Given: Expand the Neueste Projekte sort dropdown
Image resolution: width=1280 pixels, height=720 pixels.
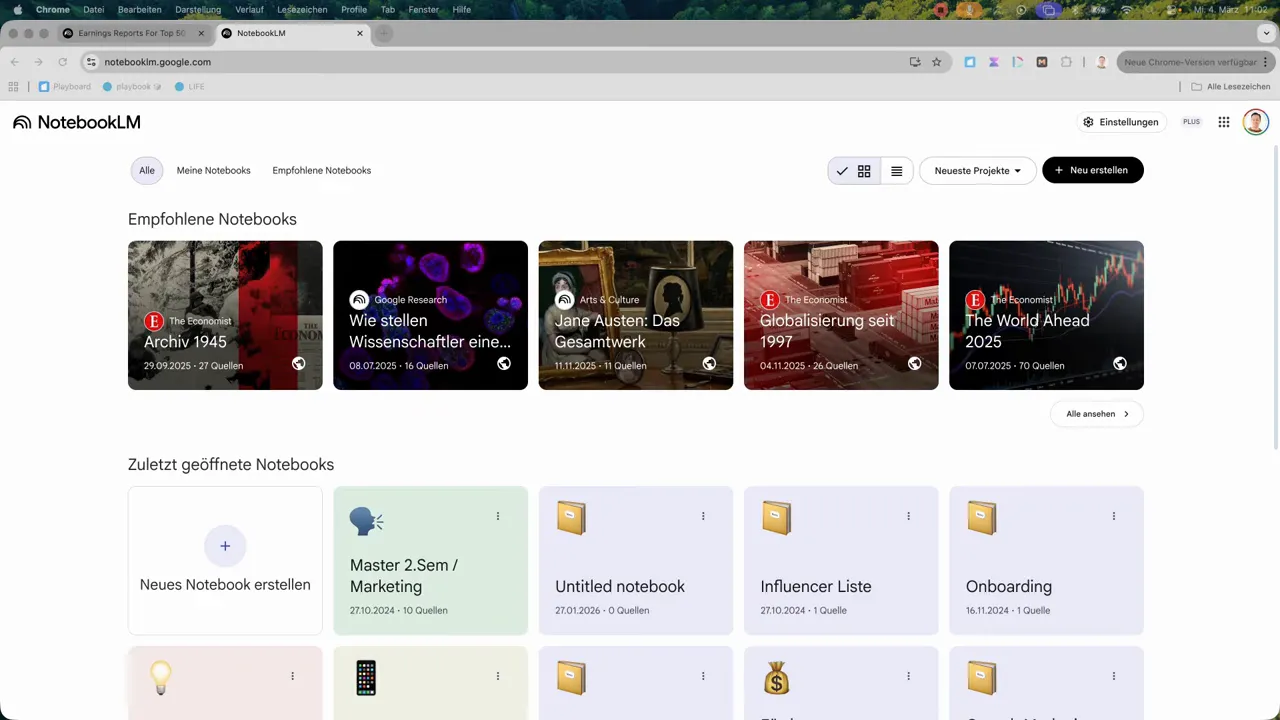Looking at the screenshot, I should click(977, 171).
